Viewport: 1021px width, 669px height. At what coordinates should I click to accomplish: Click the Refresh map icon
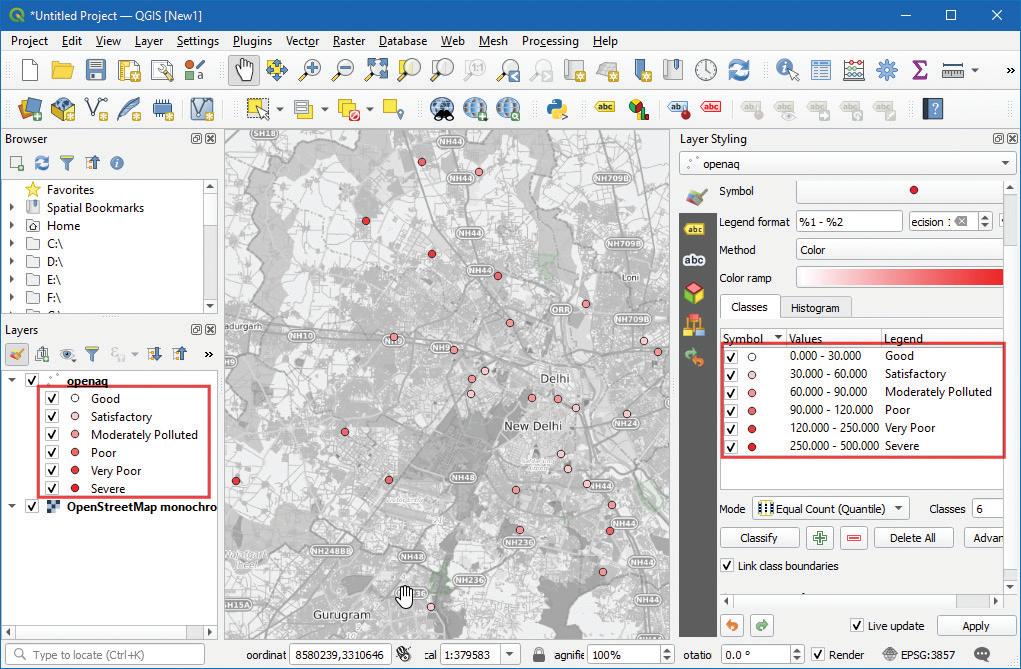click(738, 70)
